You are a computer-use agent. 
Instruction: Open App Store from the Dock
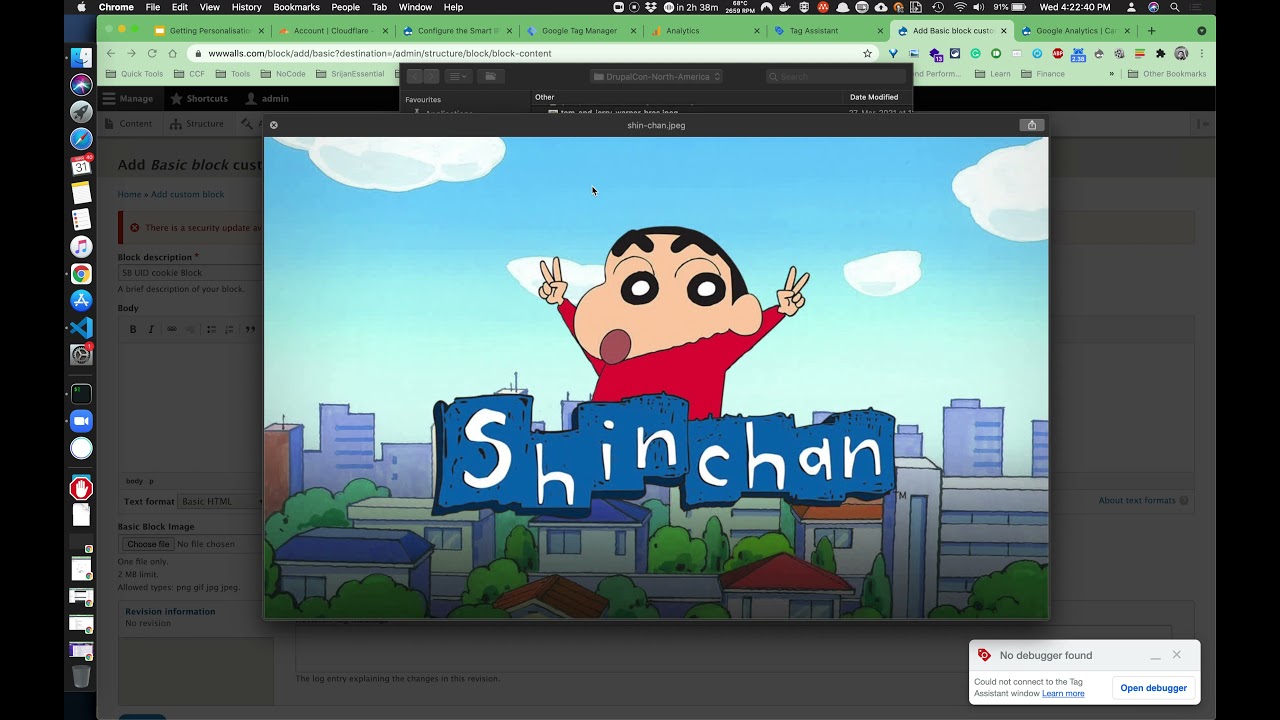pyautogui.click(x=81, y=301)
